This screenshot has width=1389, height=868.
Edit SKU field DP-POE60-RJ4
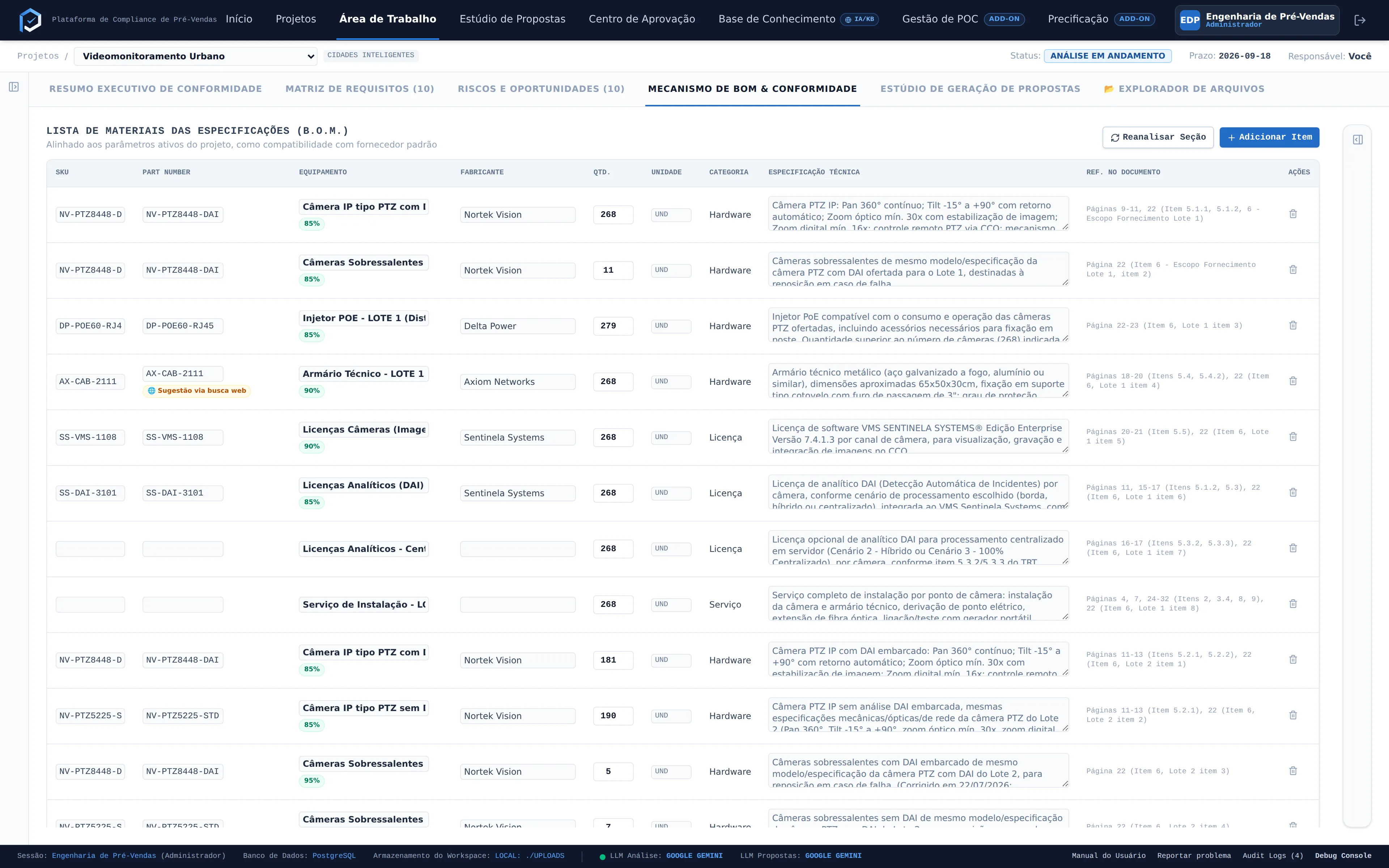(x=90, y=326)
